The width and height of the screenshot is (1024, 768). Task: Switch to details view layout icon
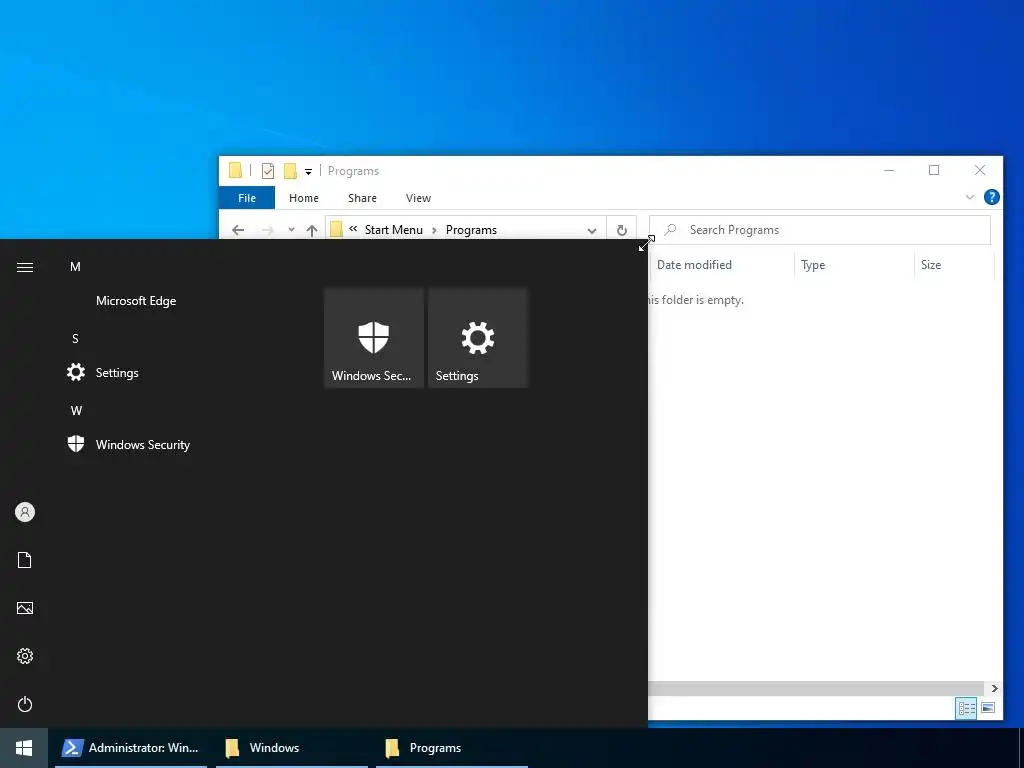click(x=967, y=708)
